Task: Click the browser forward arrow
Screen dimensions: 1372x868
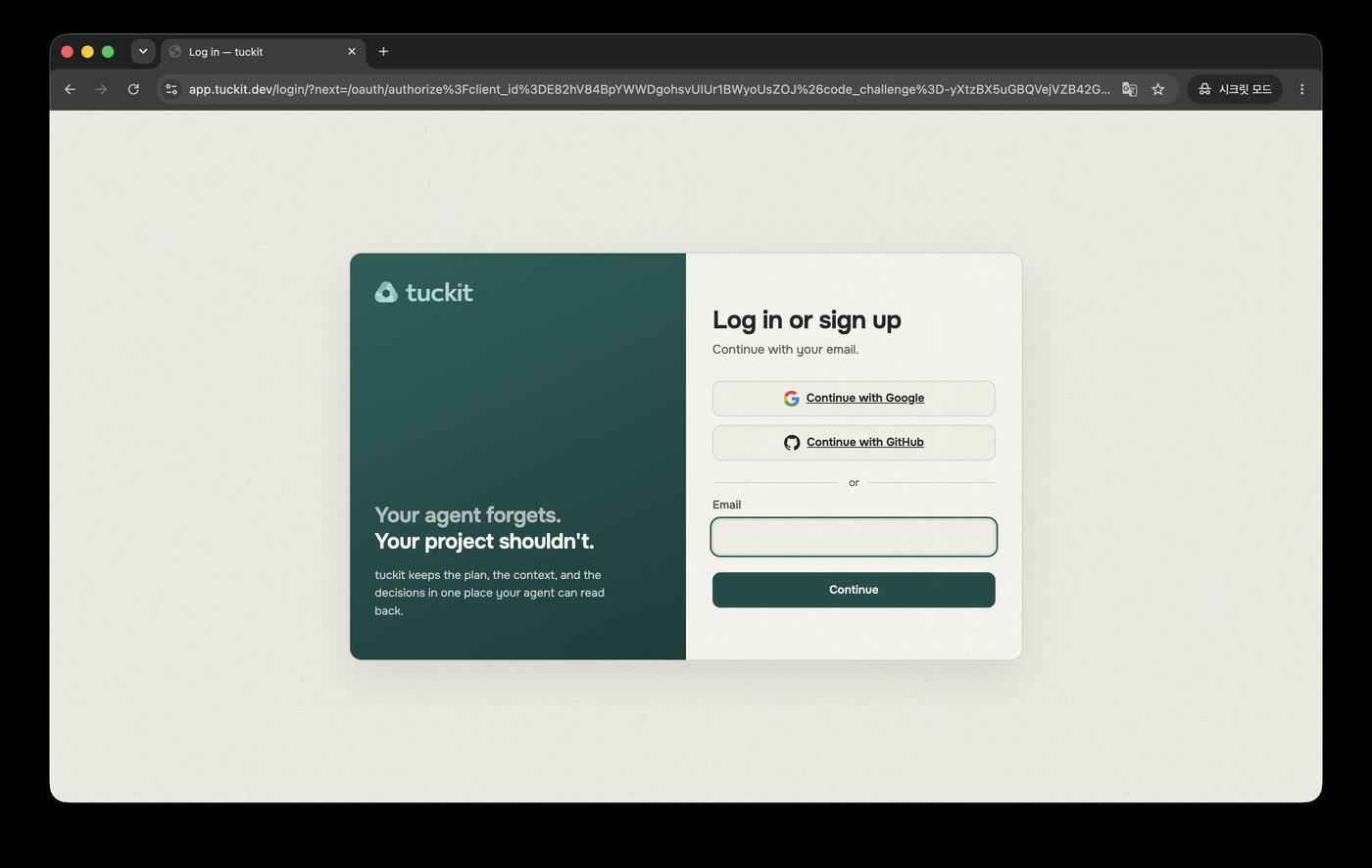Action: pyautogui.click(x=101, y=89)
